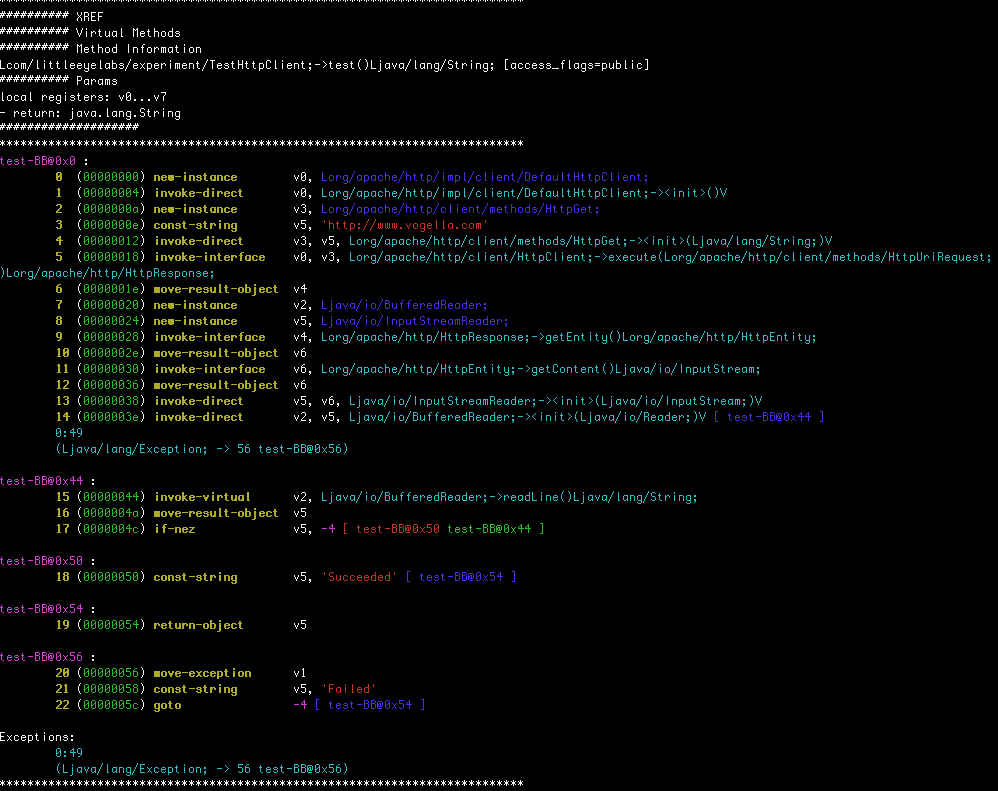Click the test-BB@0x0 block label

(x=33, y=160)
